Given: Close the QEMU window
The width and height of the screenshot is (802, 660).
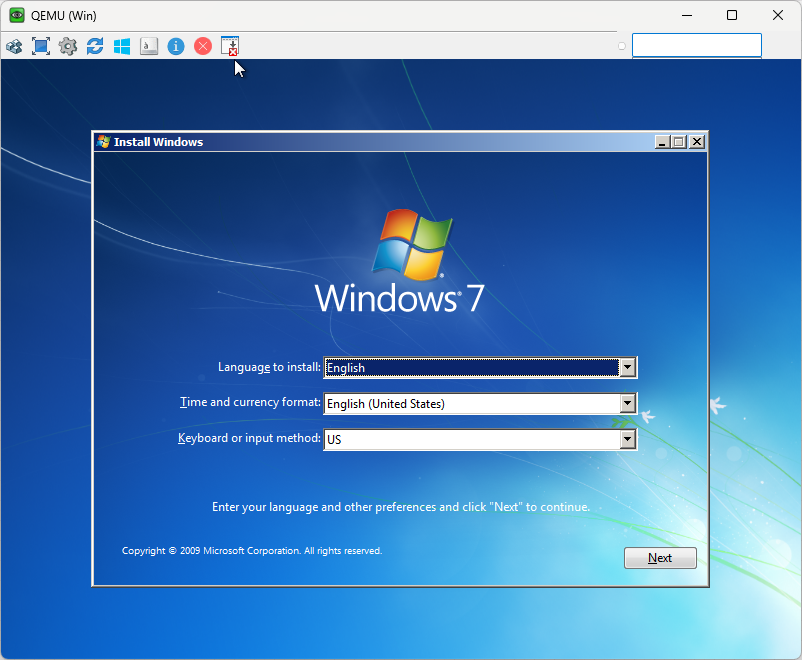Looking at the screenshot, I should (x=777, y=15).
